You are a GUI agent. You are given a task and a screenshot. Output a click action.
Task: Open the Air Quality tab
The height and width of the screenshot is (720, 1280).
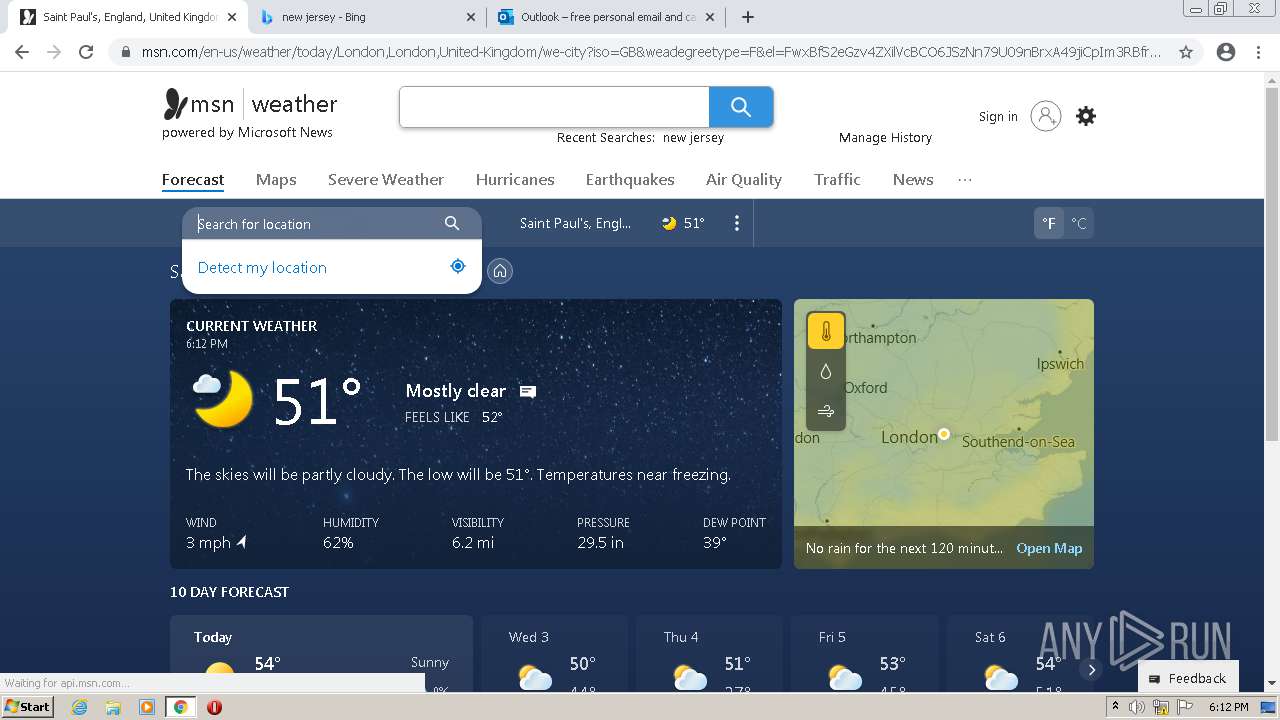tap(744, 180)
